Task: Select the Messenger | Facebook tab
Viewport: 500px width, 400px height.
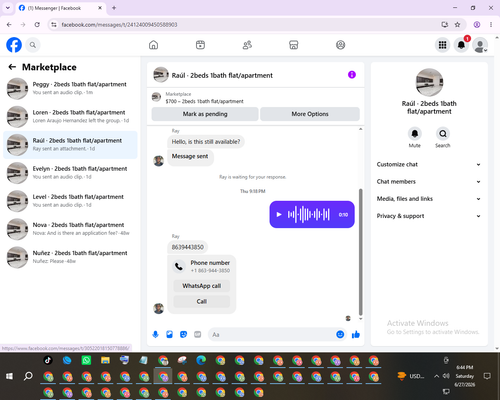Action: point(60,8)
